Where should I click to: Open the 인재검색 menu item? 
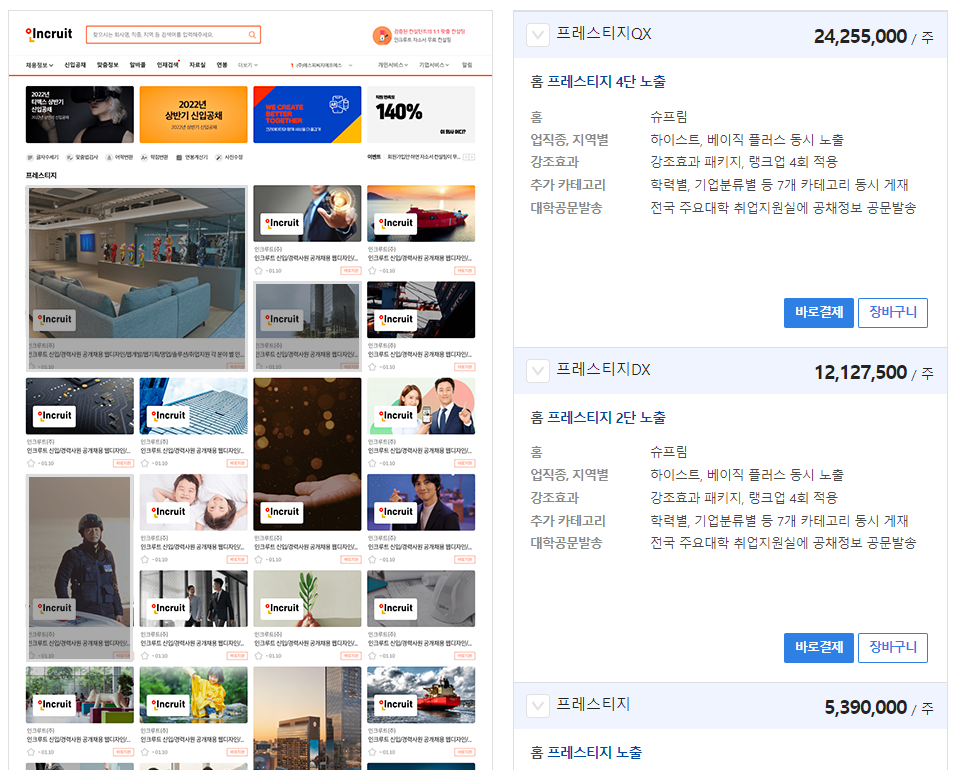167,65
